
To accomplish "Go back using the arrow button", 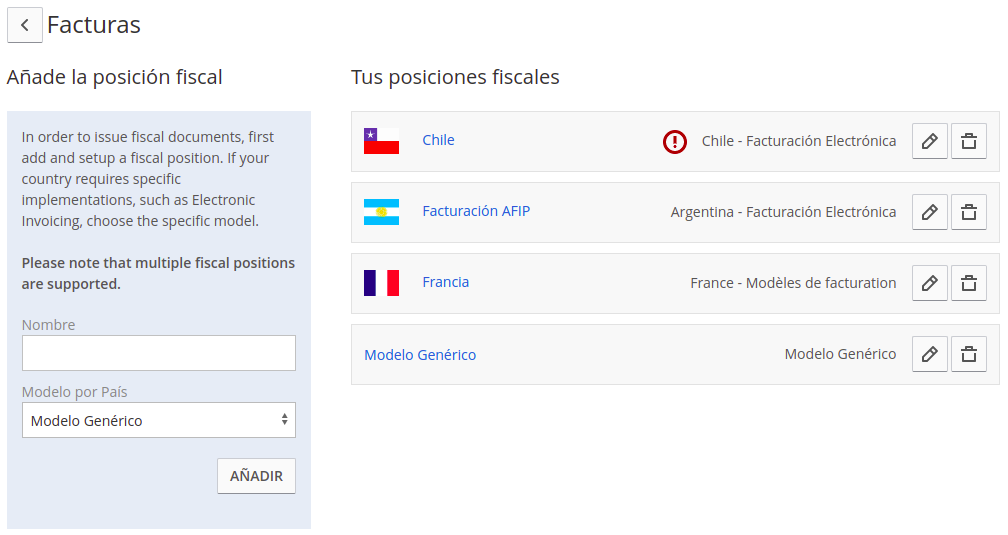I will tap(24, 25).
